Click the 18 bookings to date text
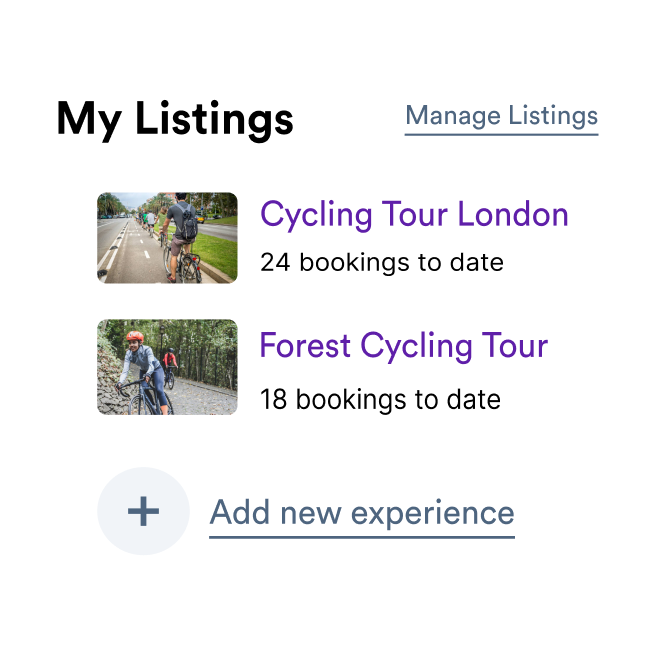658x658 pixels. (x=380, y=400)
